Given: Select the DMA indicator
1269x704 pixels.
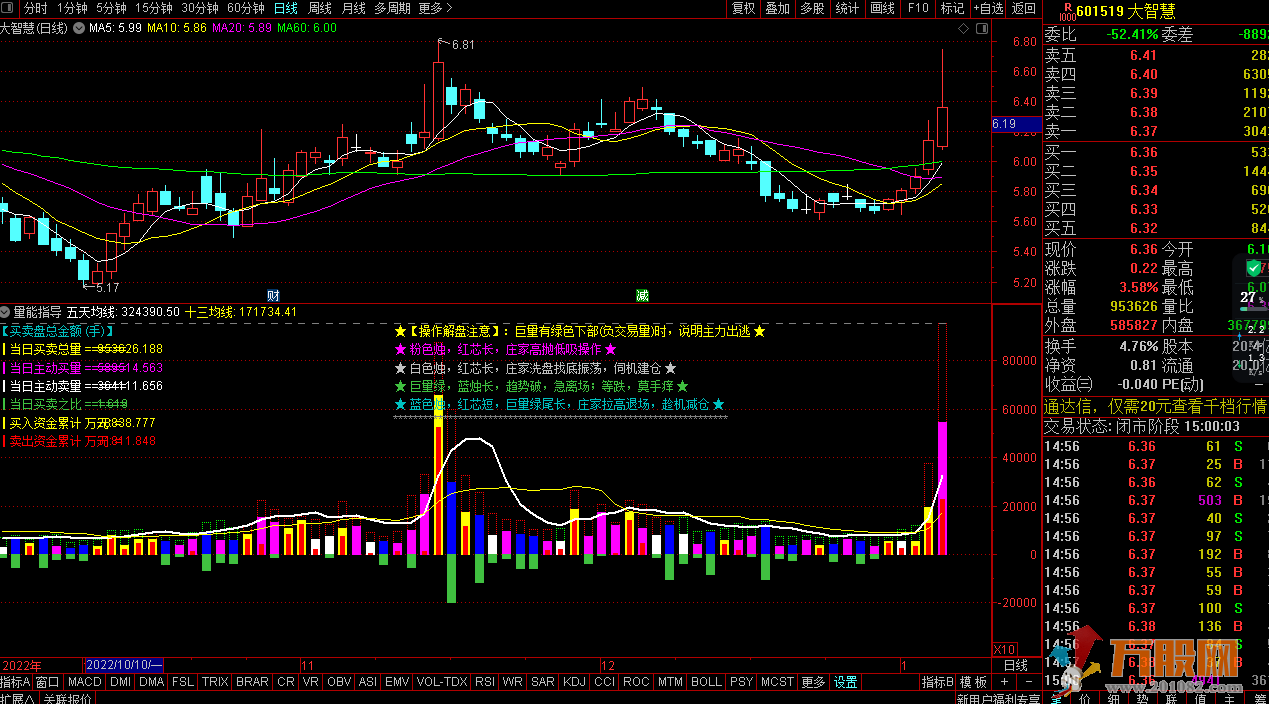Looking at the screenshot, I should click(x=151, y=682).
